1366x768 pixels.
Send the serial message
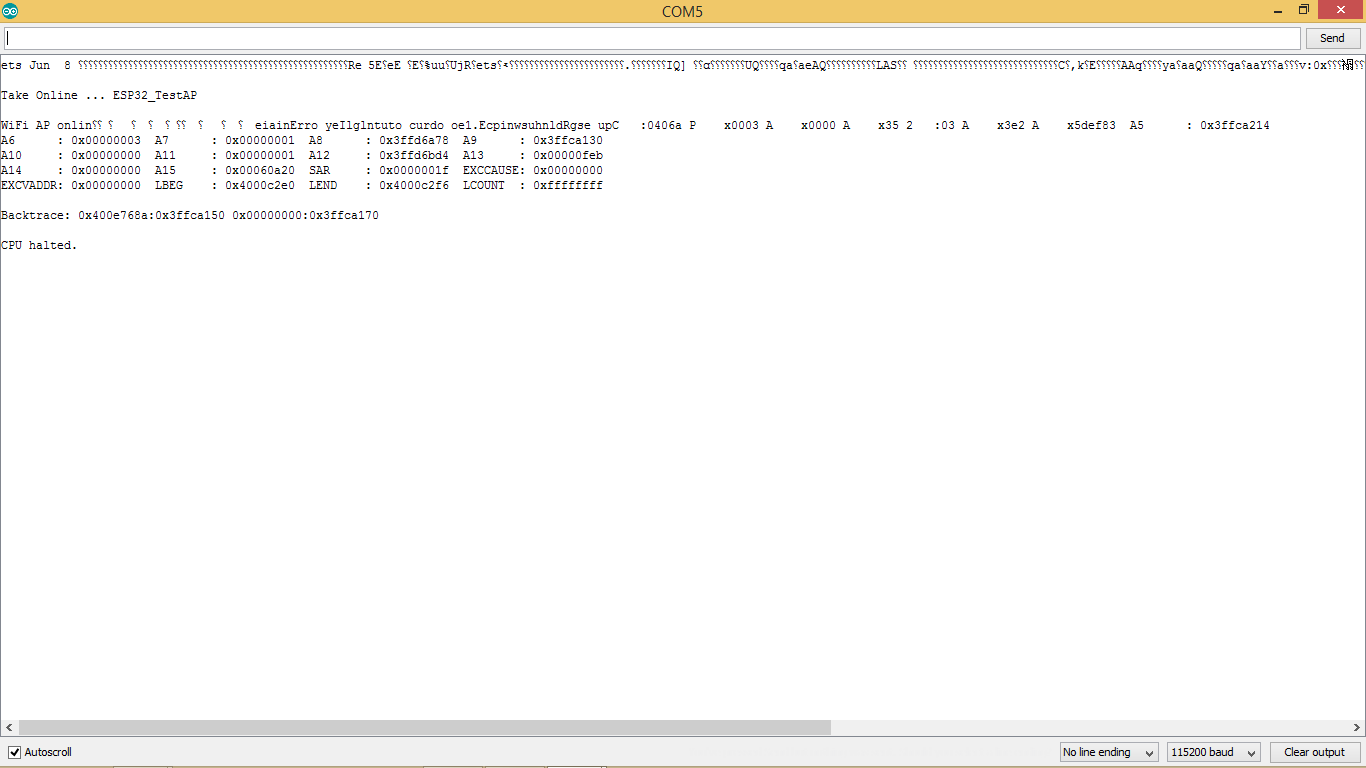(1332, 38)
